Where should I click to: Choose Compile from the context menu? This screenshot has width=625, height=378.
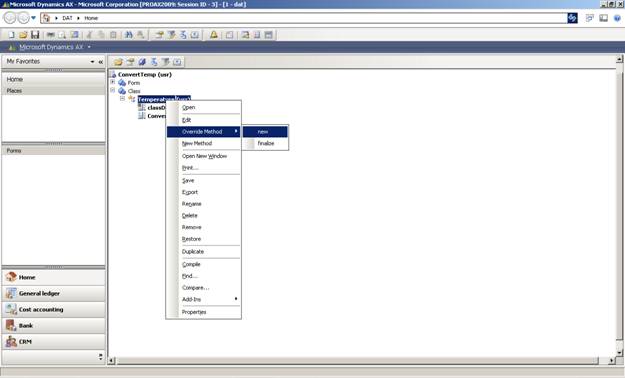[203, 264]
